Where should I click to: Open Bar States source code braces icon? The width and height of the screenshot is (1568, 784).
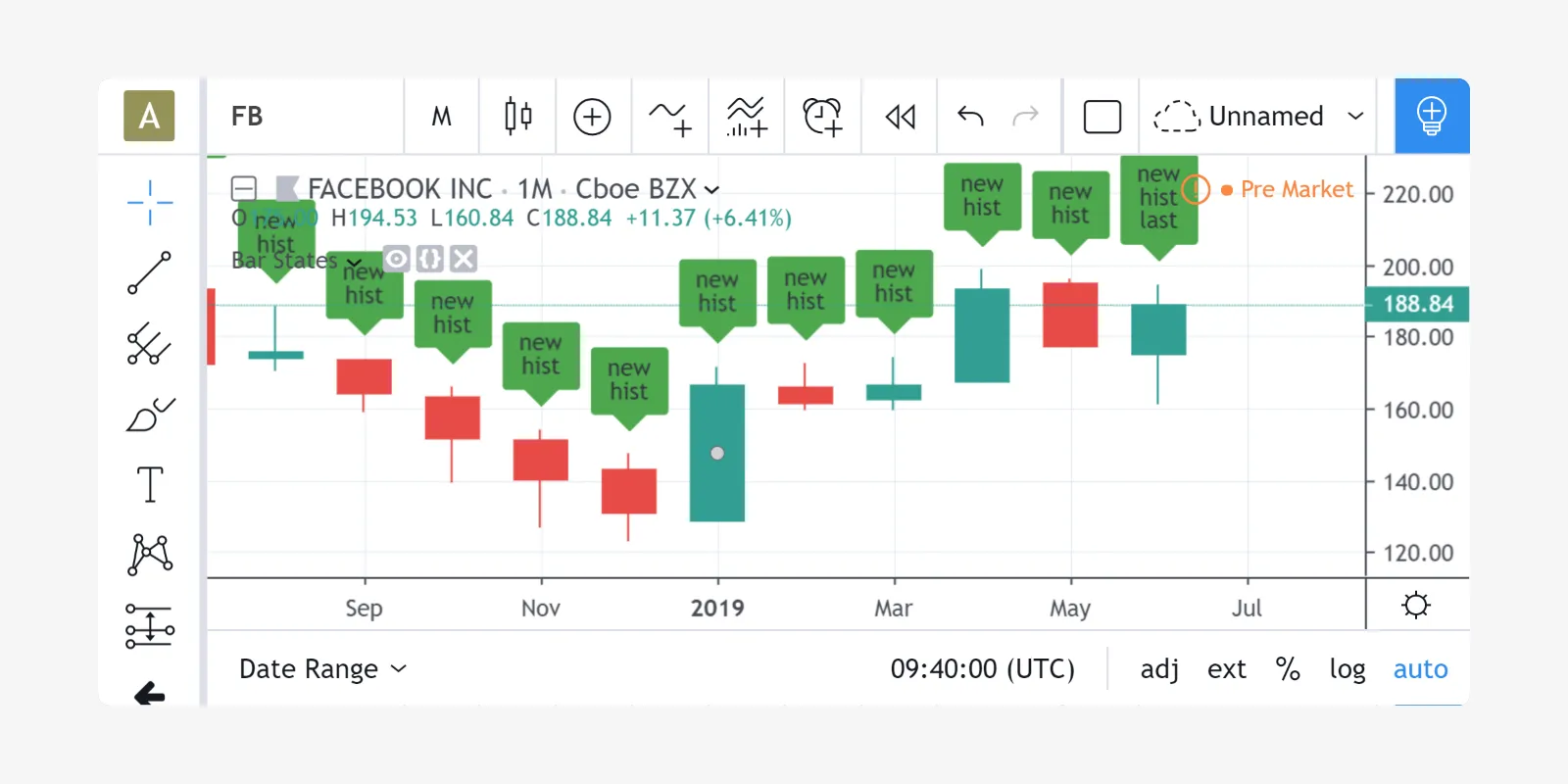430,259
